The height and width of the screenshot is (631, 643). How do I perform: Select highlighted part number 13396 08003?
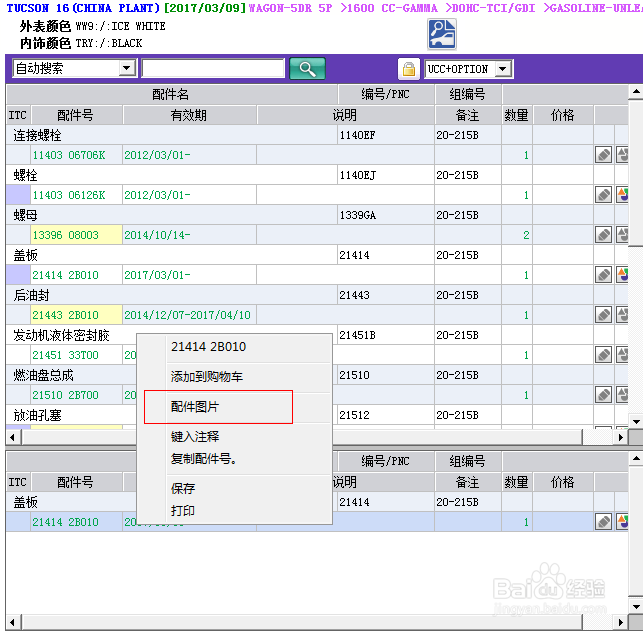tap(66, 235)
